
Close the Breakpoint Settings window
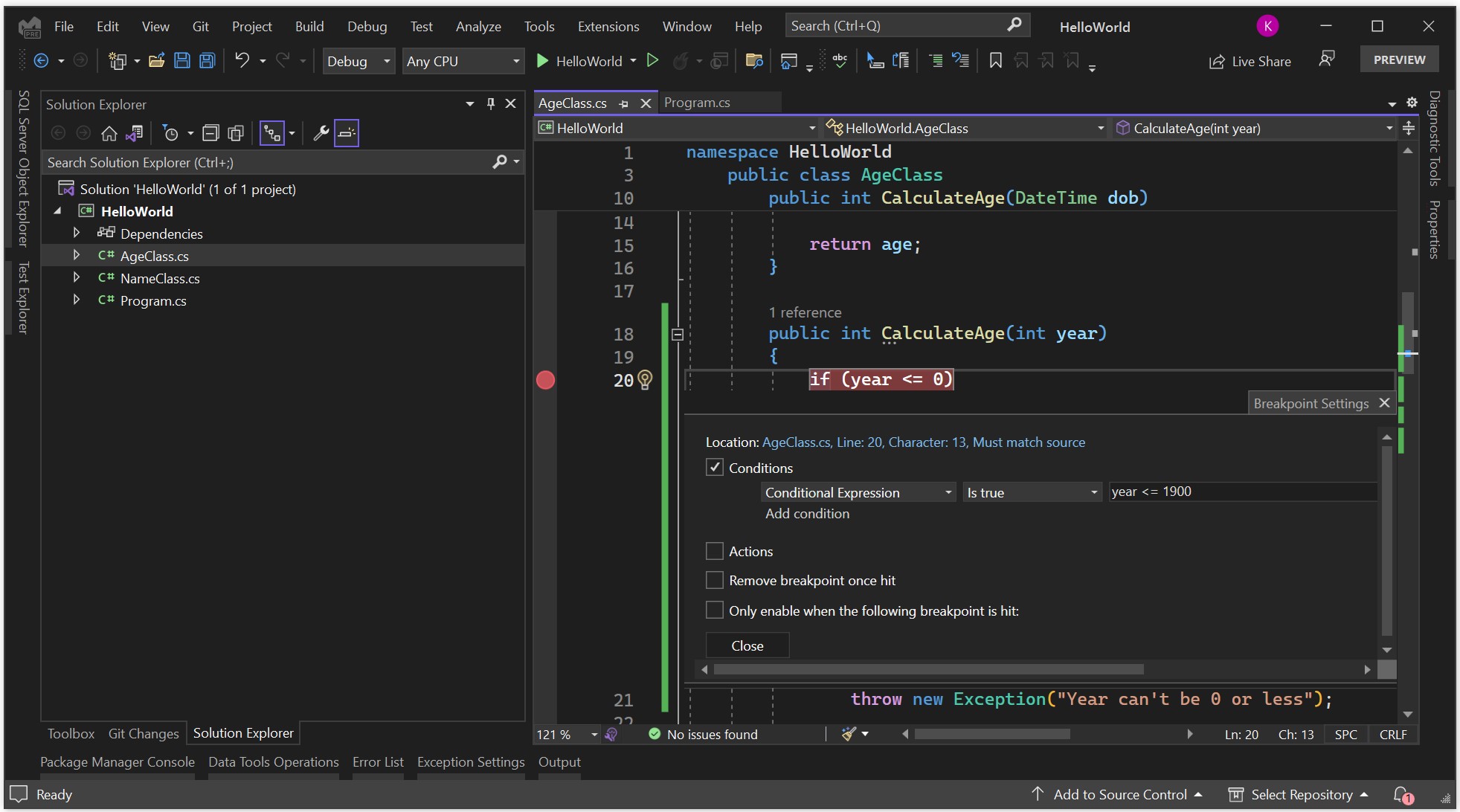pos(1384,402)
